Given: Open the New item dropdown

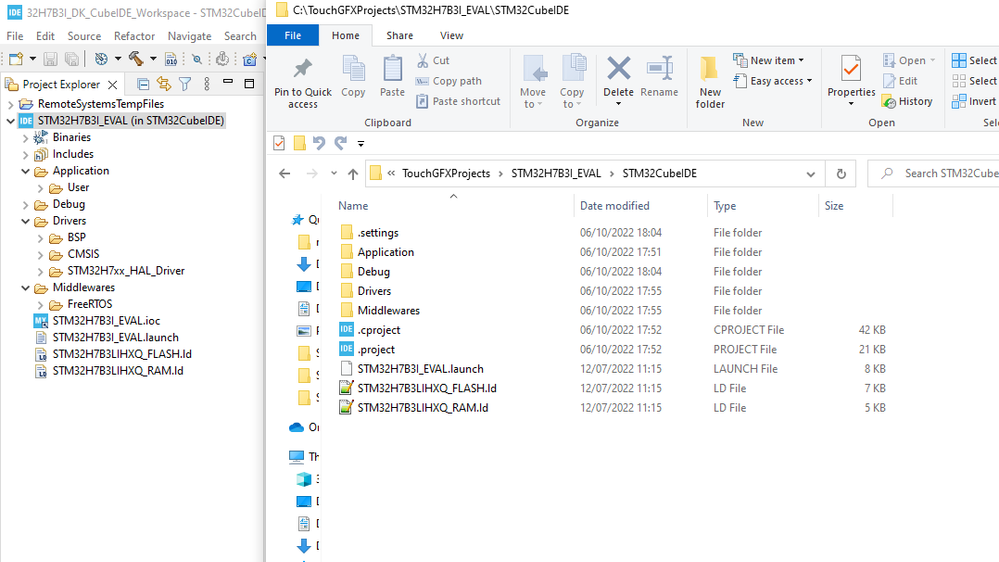Looking at the screenshot, I should 768,61.
